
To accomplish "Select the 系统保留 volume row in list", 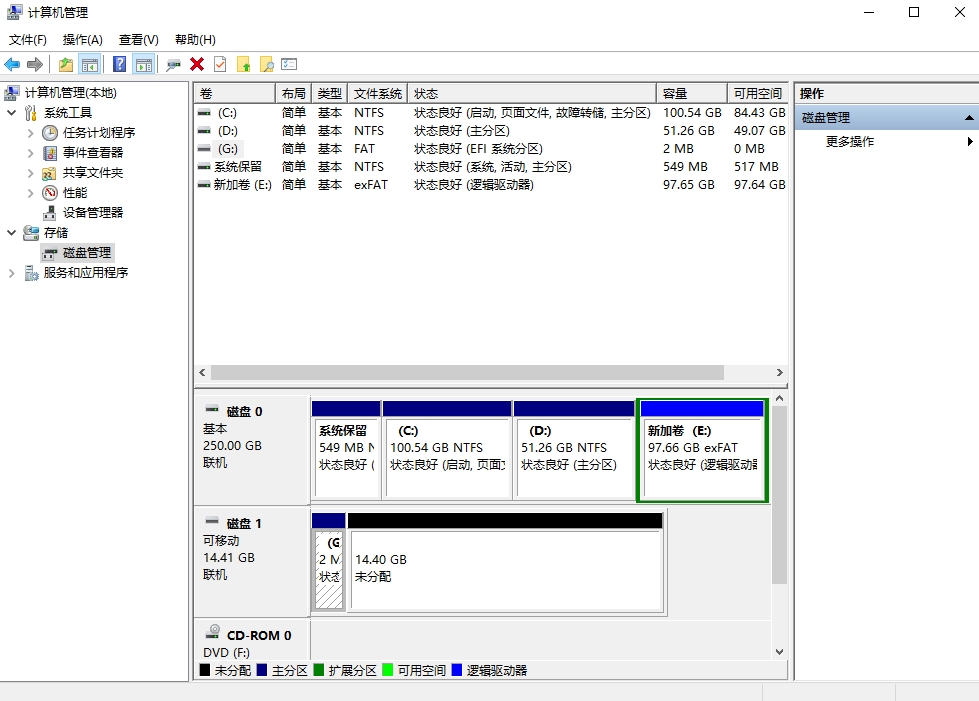I will click(x=491, y=167).
